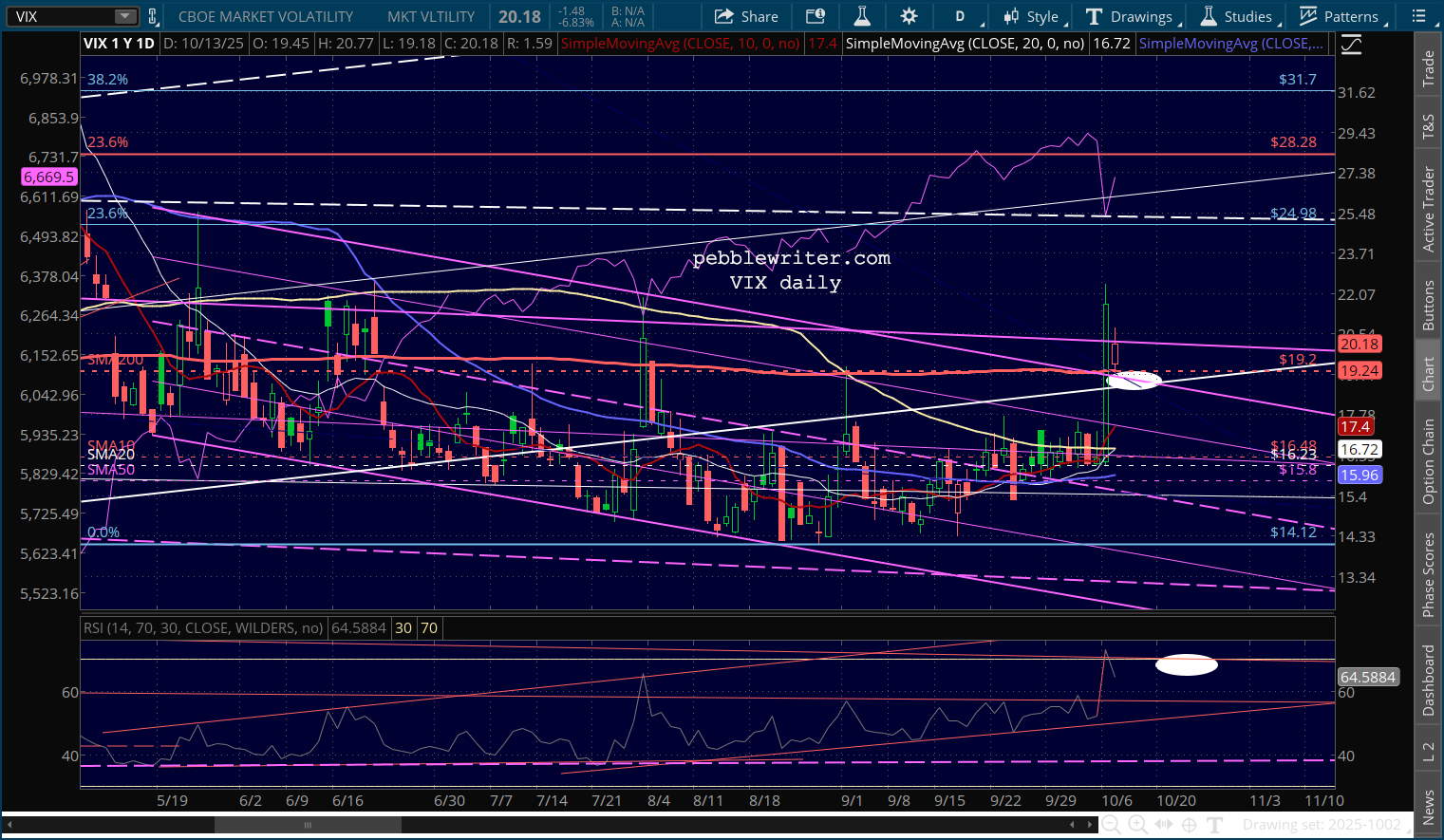1444x840 pixels.
Task: Click the zoom in magnifier icon
Action: (x=1136, y=825)
